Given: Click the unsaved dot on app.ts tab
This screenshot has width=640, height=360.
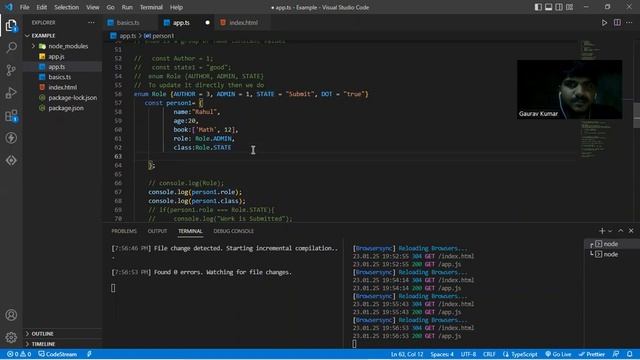Looking at the screenshot, I should tap(207, 23).
